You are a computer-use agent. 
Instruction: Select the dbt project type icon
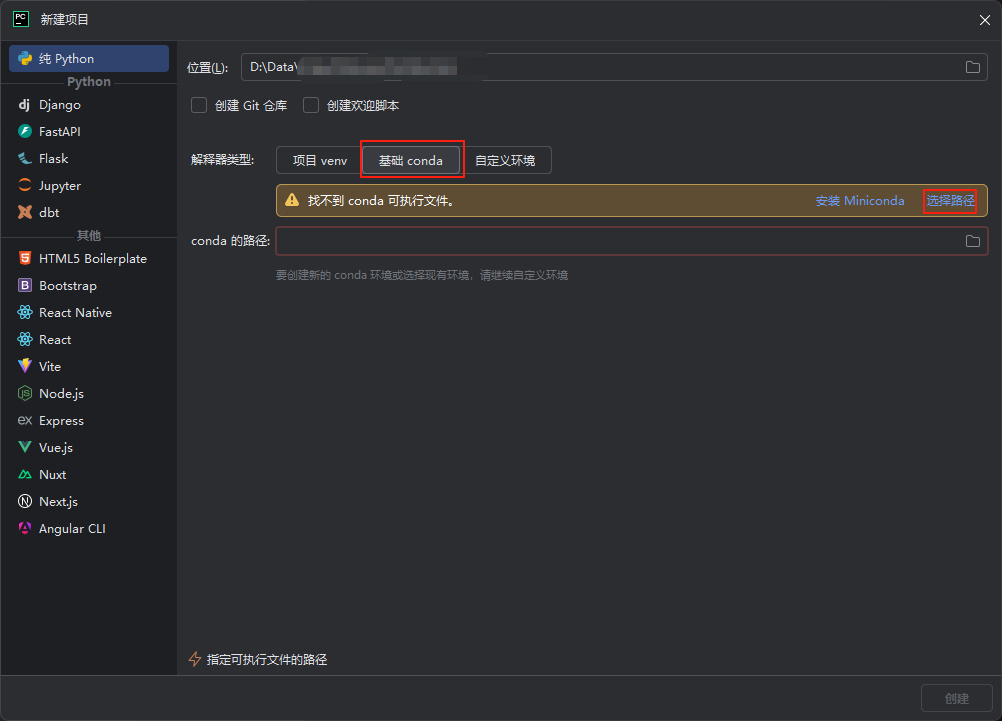tap(24, 212)
